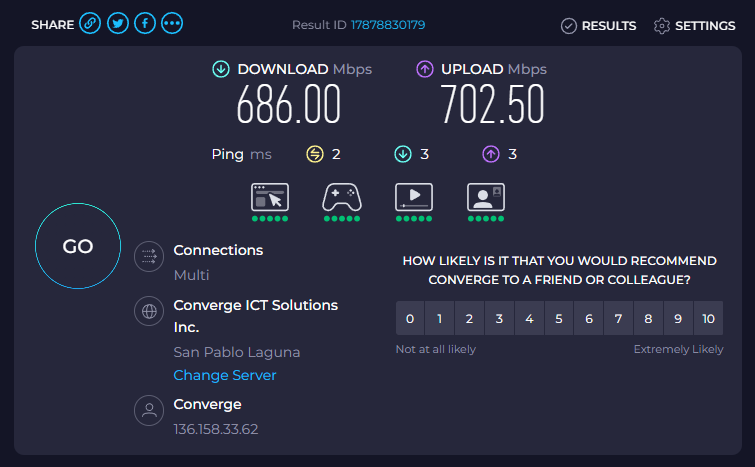Click the upload arrow icon beside UPLOAD
This screenshot has width=755, height=467.
425,69
